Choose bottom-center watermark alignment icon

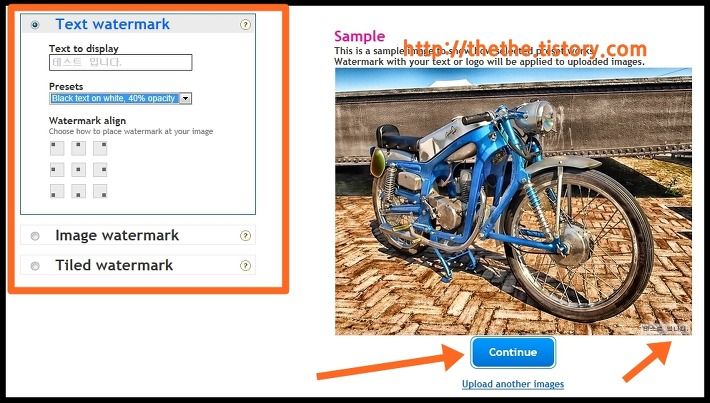pyautogui.click(x=78, y=191)
